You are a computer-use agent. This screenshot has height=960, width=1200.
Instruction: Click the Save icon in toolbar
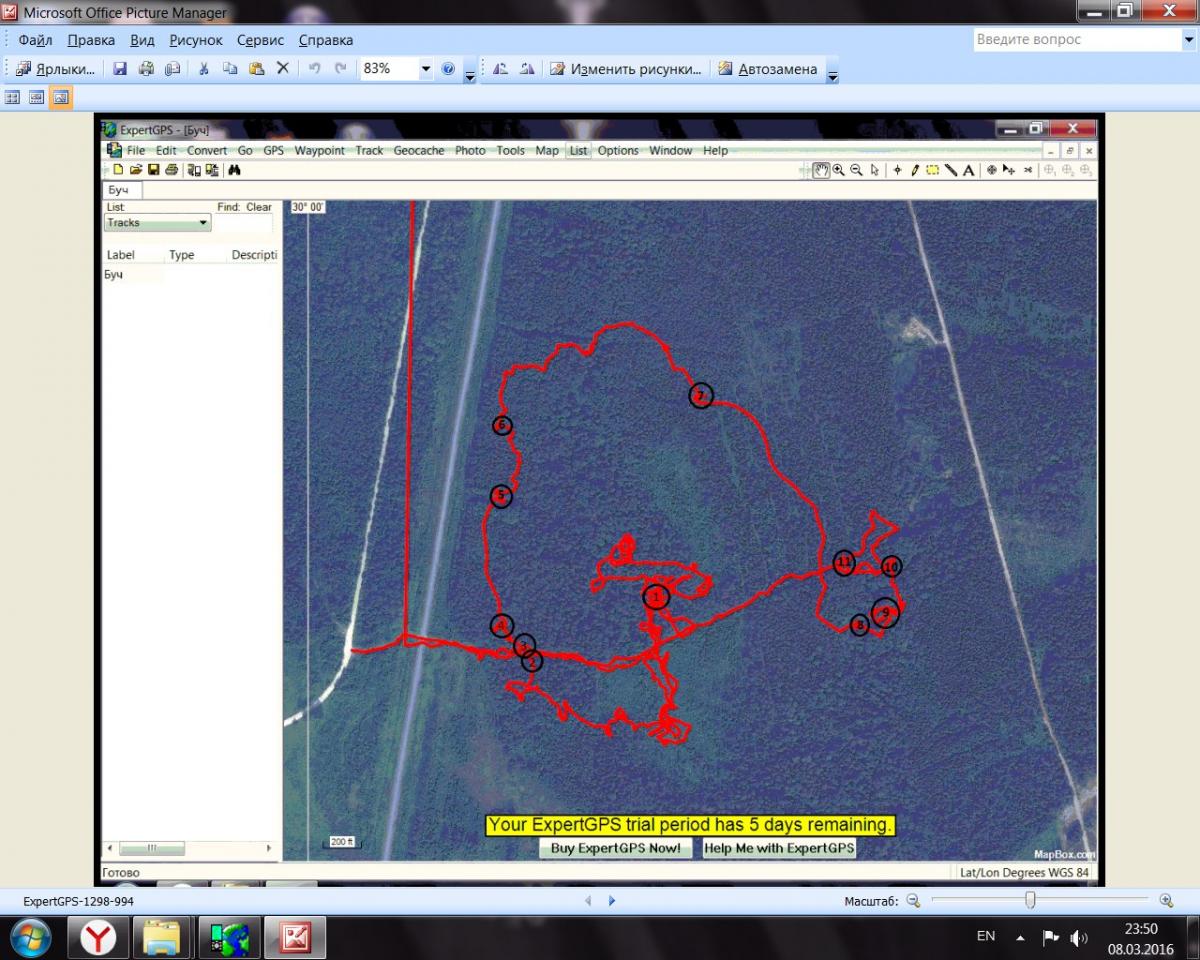(x=120, y=69)
